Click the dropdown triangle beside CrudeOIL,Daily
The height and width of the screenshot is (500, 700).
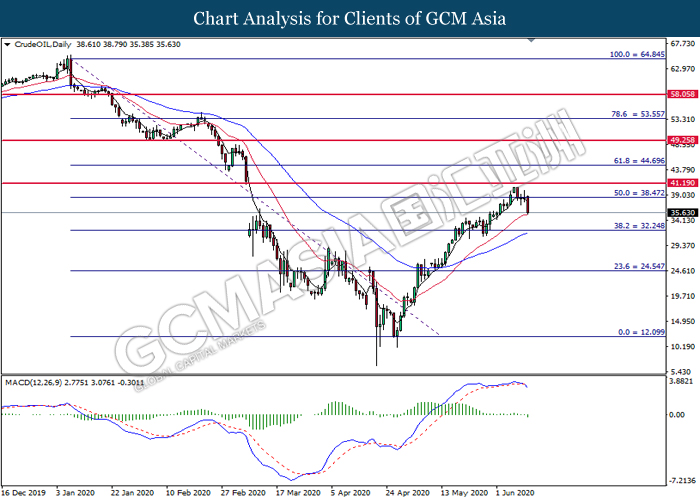click(x=7, y=45)
